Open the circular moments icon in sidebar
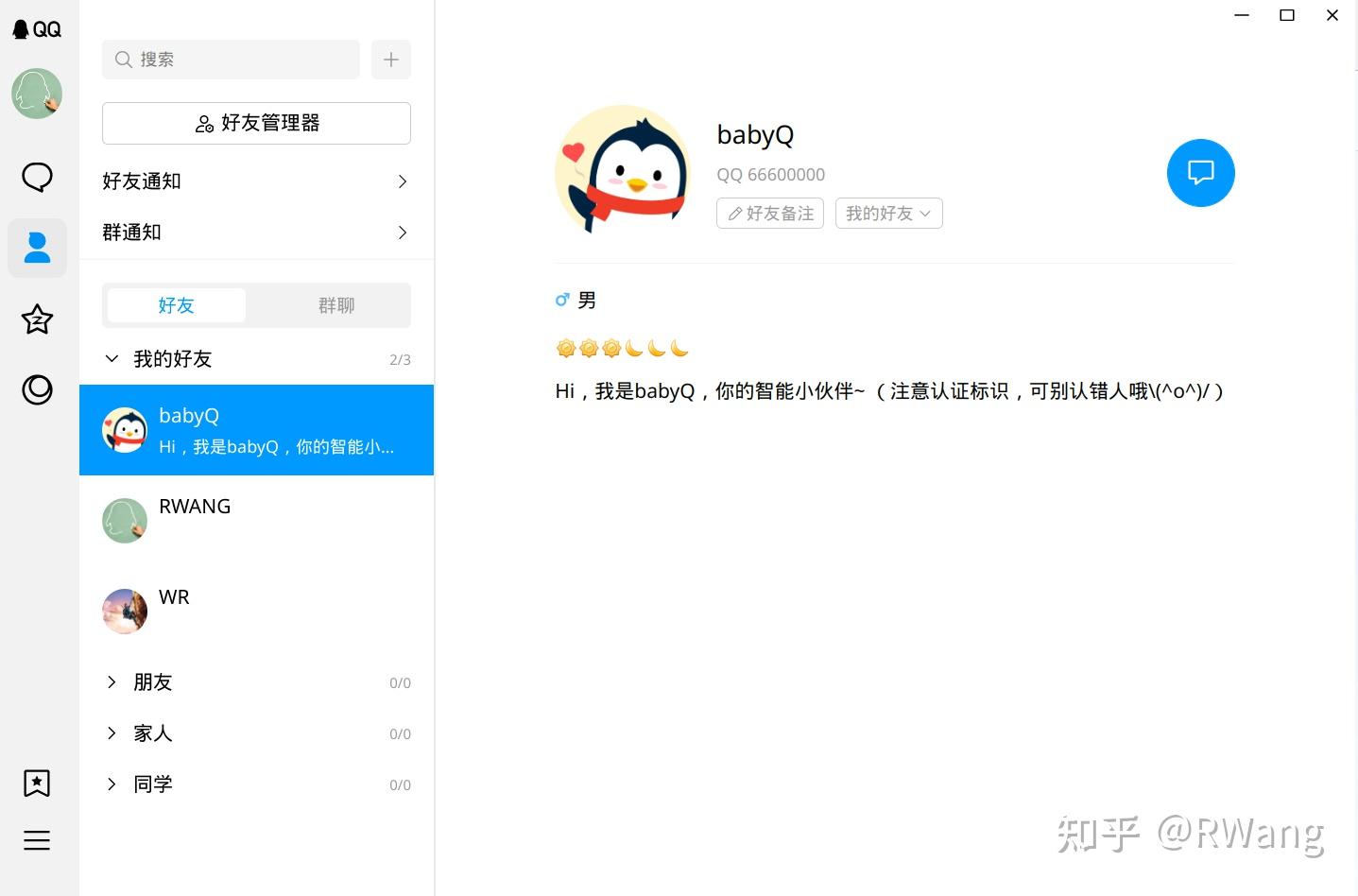 [37, 389]
